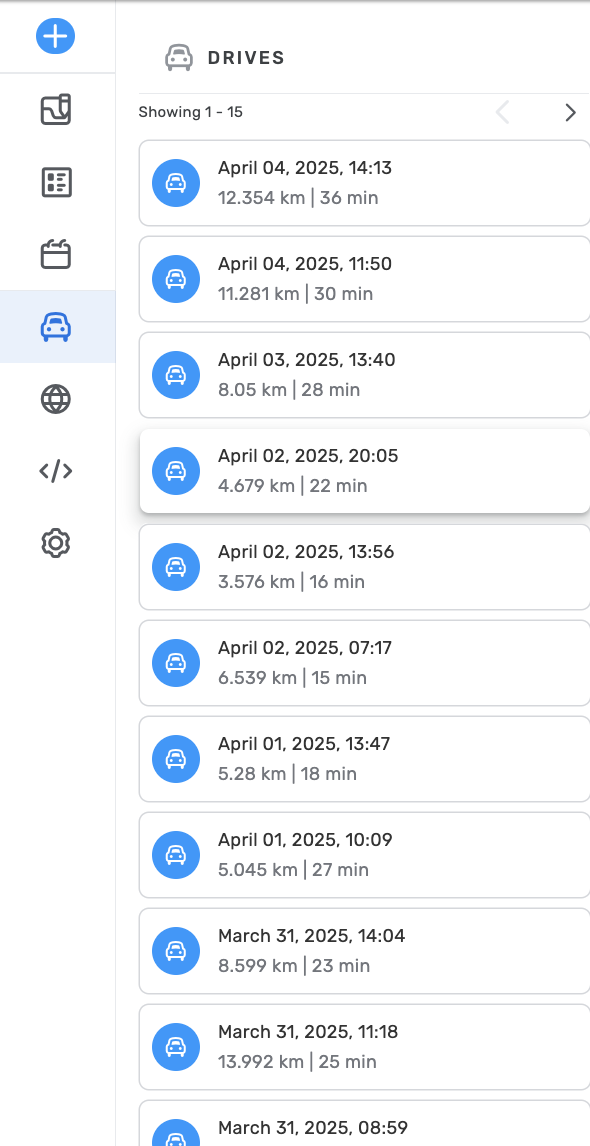
Task: Select the April 02, 2025, 20:05 drive
Action: [364, 471]
